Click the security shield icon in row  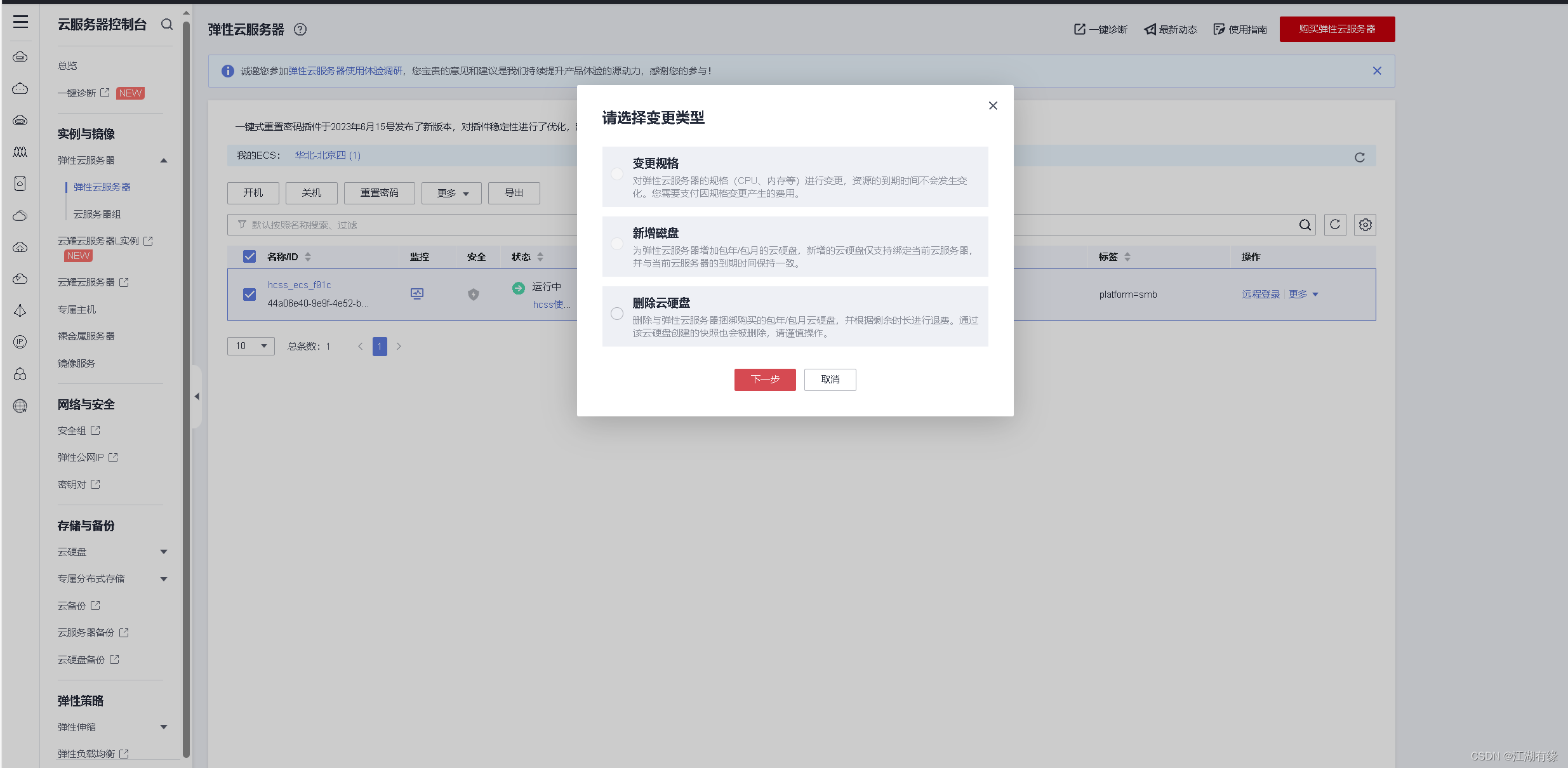[x=474, y=295]
